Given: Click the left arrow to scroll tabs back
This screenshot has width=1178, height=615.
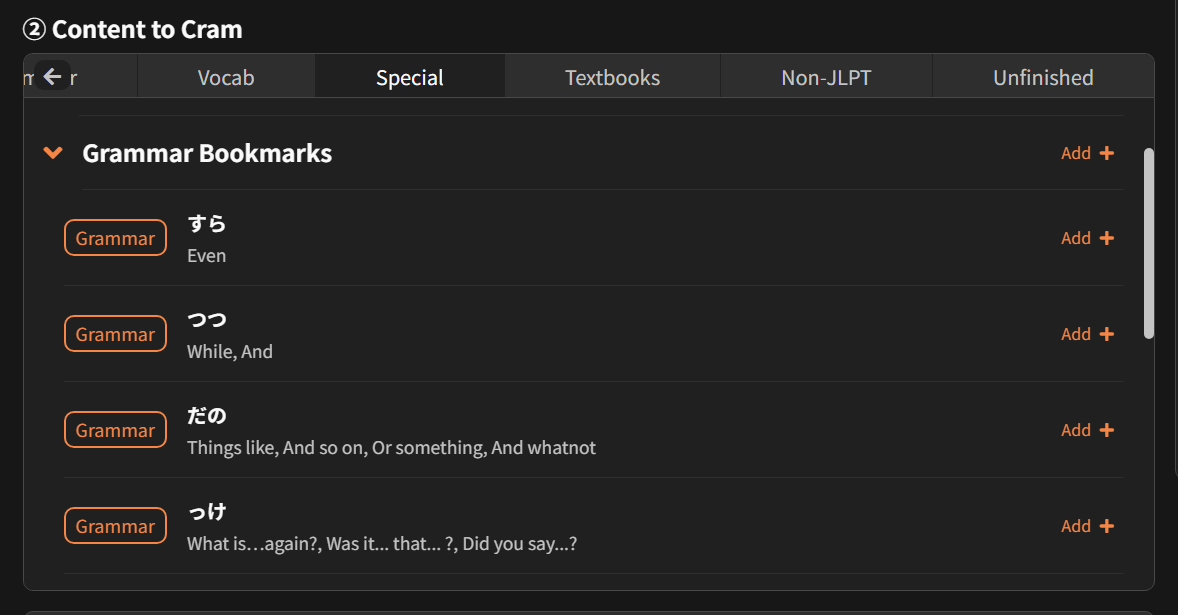Looking at the screenshot, I should pos(53,76).
